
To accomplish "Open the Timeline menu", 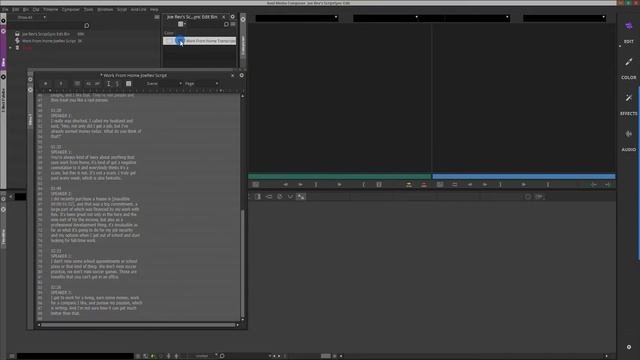I will tap(51, 9).
